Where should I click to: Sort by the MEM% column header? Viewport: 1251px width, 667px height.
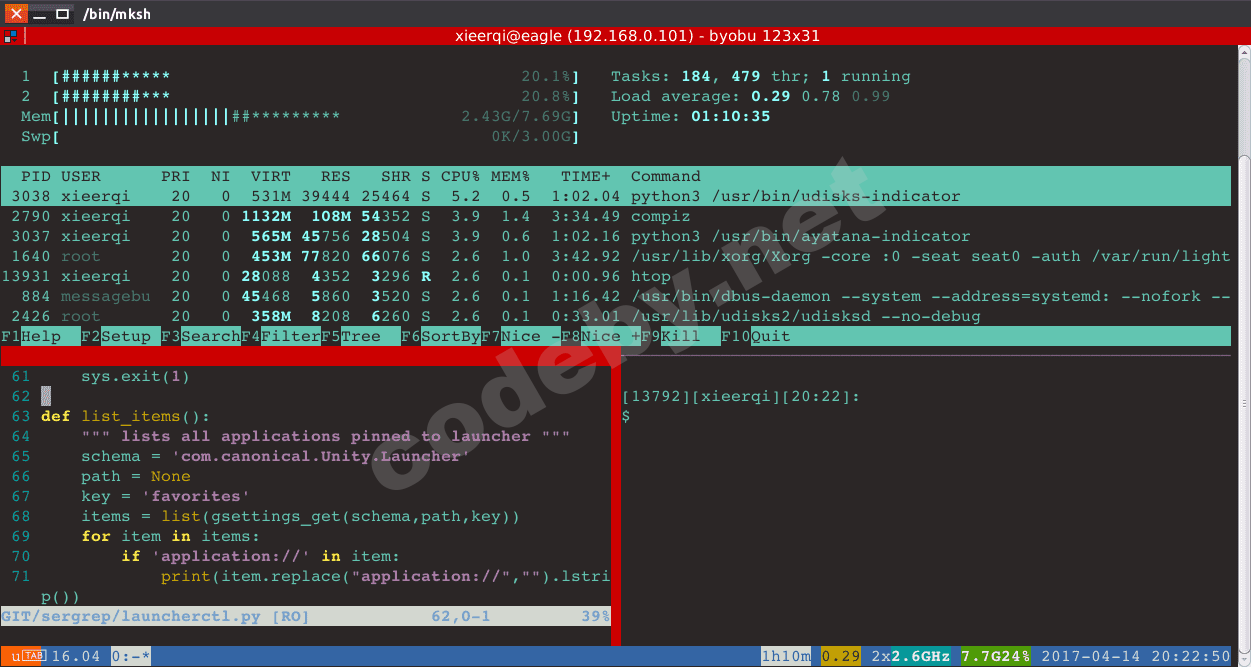pyautogui.click(x=510, y=176)
